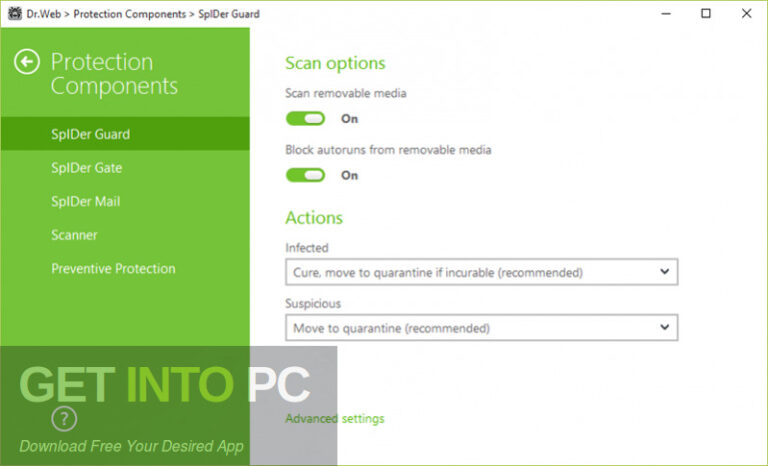Maximize the Dr.Web window
Image resolution: width=768 pixels, height=466 pixels.
706,14
